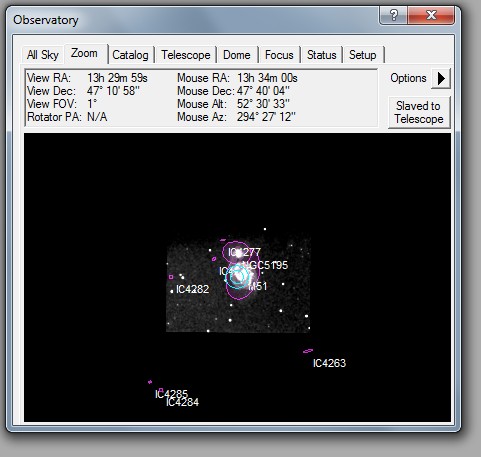Viewport: 481px width, 457px height.
Task: Click the IC4282 label on the sky map
Action: pyautogui.click(x=192, y=289)
